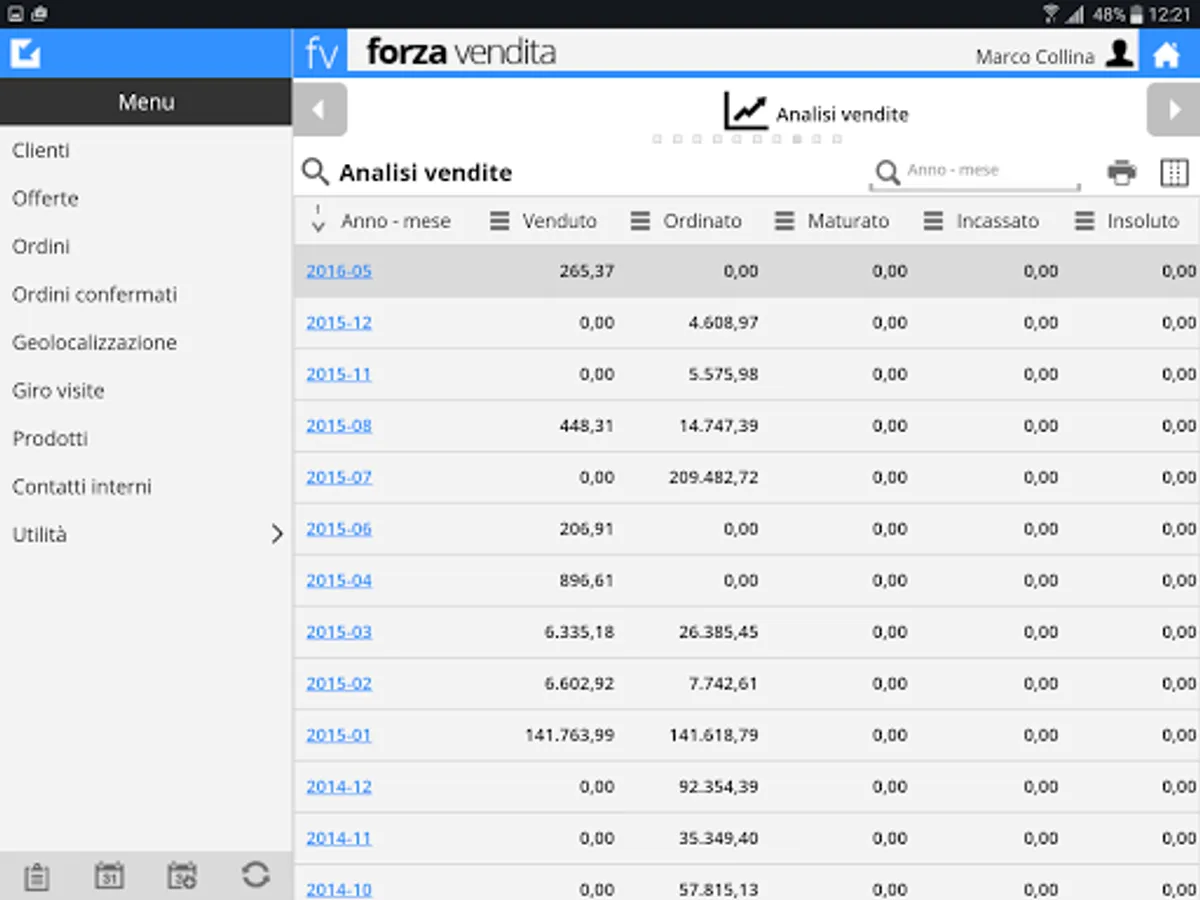The height and width of the screenshot is (900, 1200).
Task: Print the sales analysis table
Action: click(1122, 172)
